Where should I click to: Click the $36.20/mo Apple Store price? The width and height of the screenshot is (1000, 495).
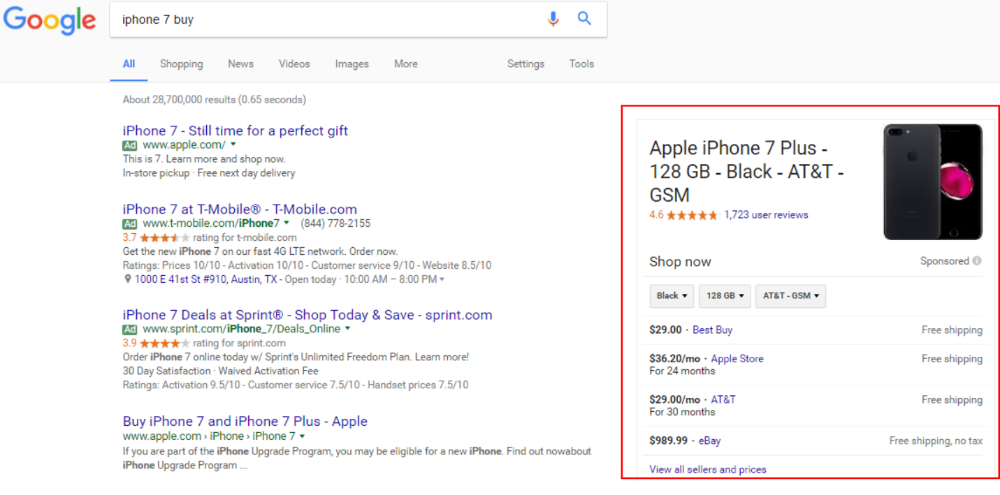pos(675,358)
